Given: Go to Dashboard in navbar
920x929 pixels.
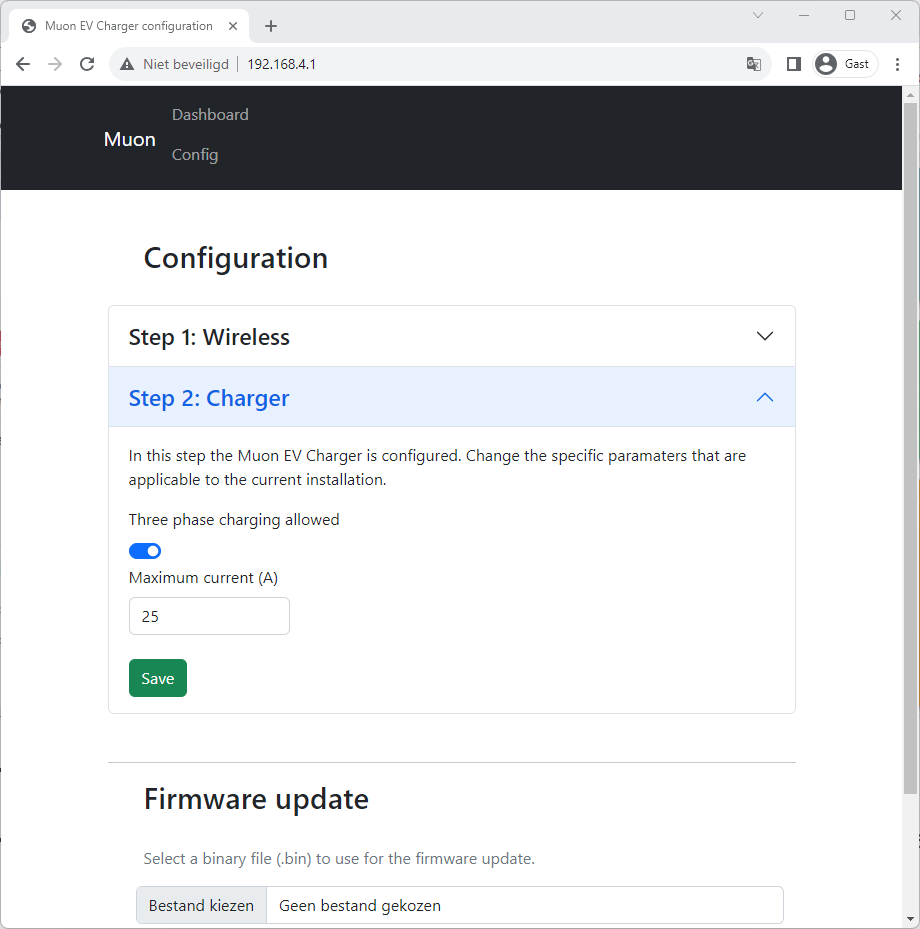Looking at the screenshot, I should (210, 115).
